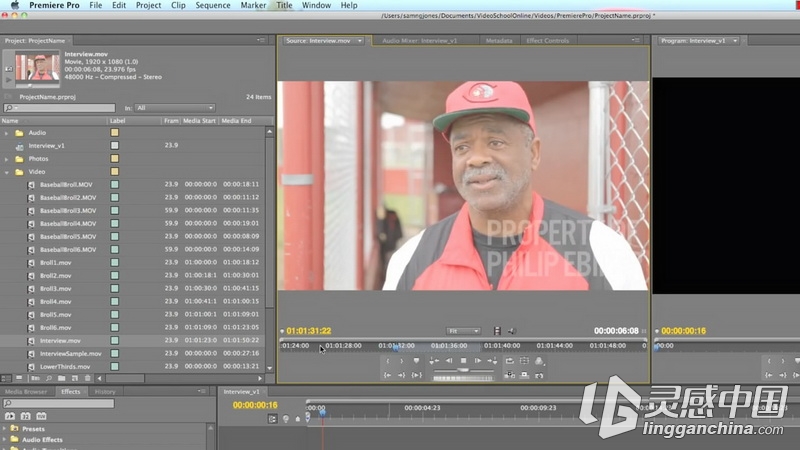Viewport: 800px width, 450px height.
Task: Open the In: All dropdown
Action: tap(175, 108)
